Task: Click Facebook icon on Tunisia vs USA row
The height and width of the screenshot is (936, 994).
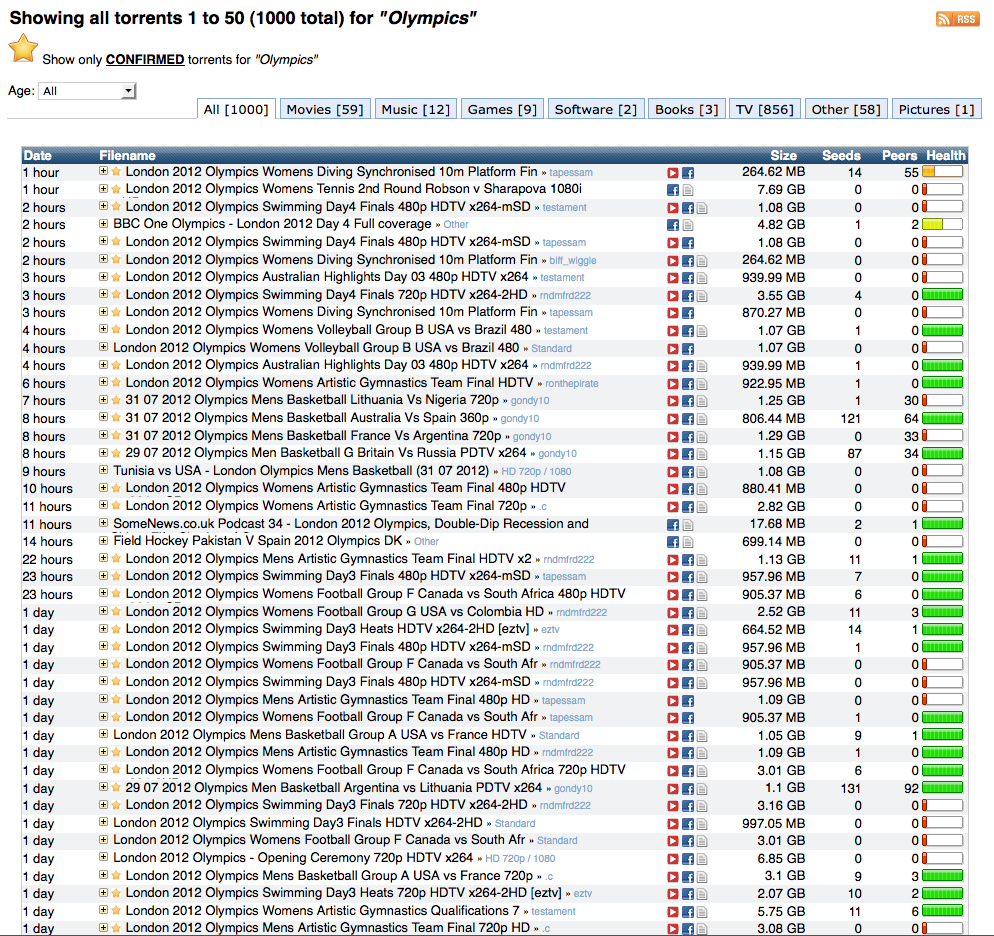Action: 688,471
